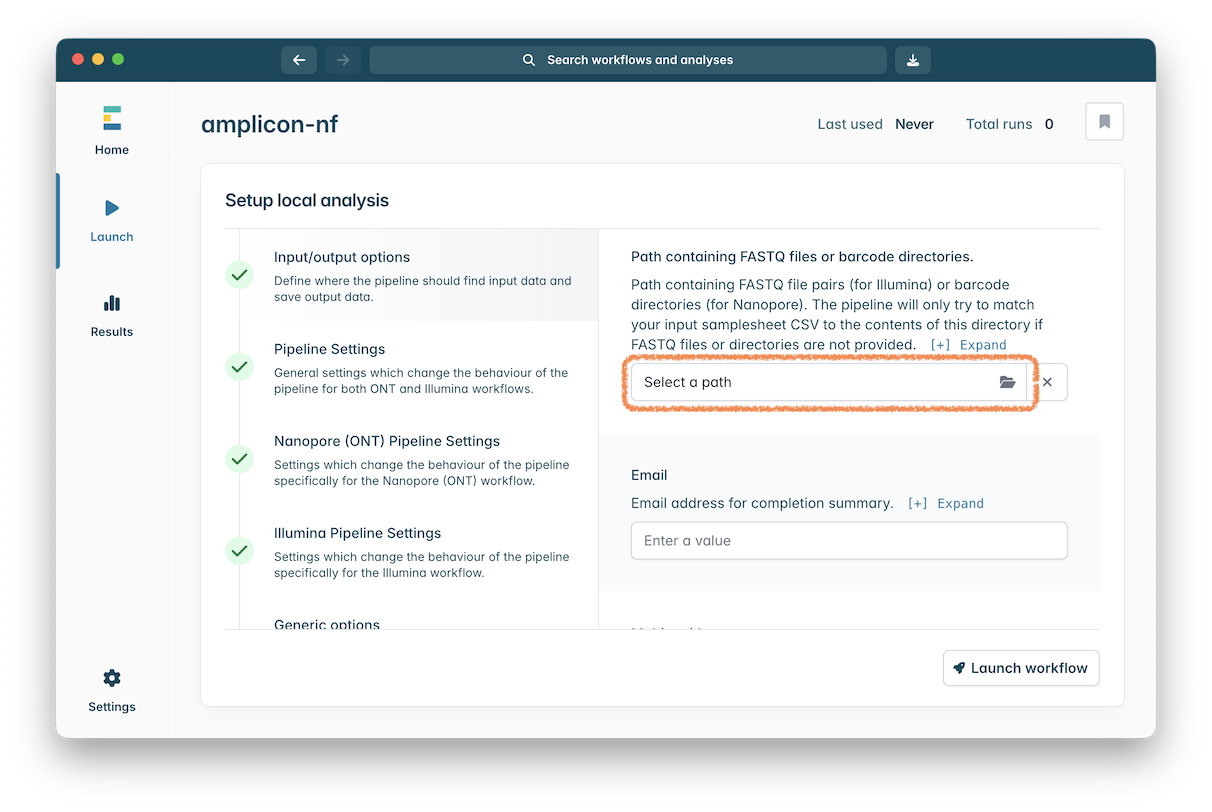The image size is (1212, 812).
Task: Go to Home in the sidebar
Action: 112,131
